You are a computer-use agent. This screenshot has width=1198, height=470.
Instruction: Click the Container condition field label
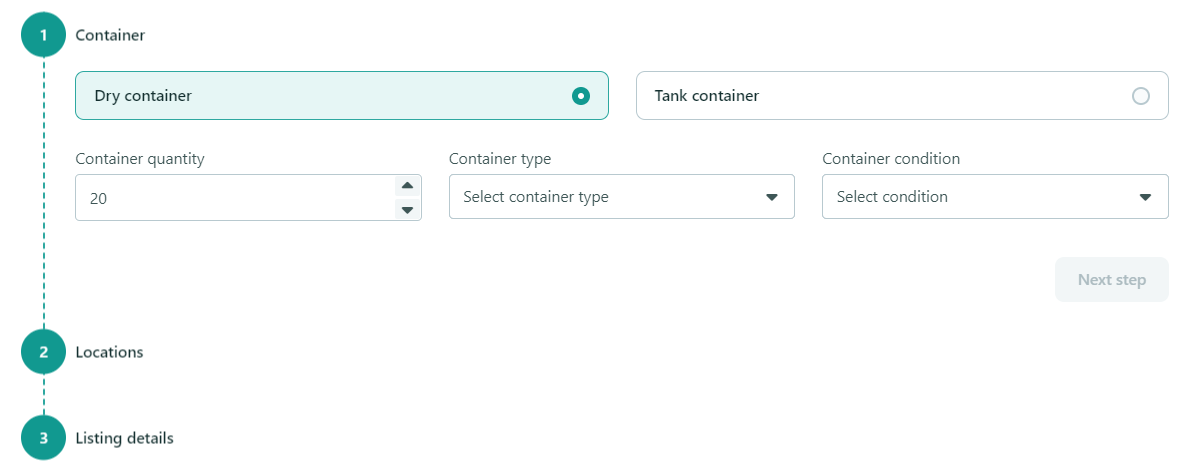click(x=891, y=159)
